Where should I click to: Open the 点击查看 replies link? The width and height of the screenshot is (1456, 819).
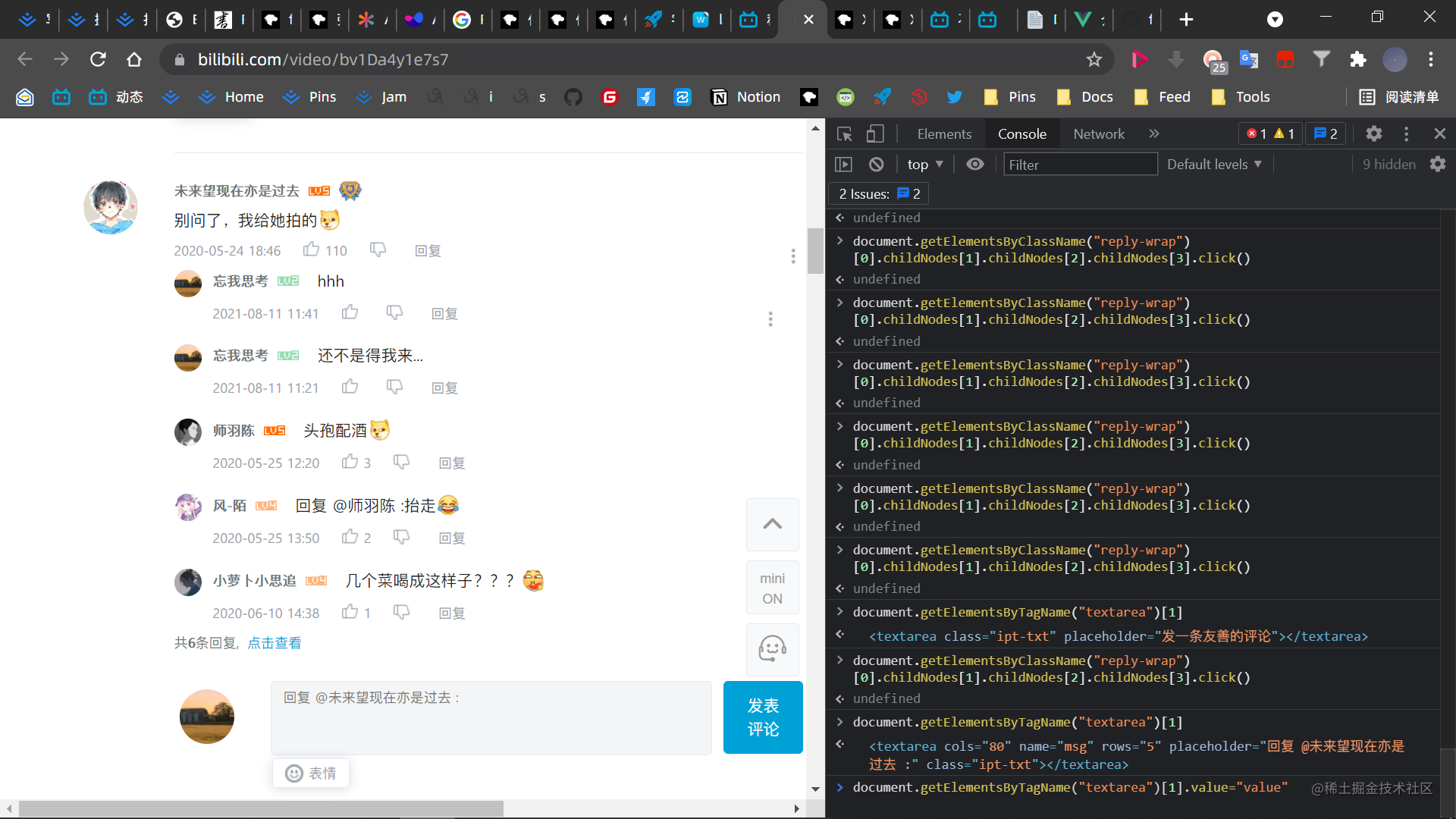[x=275, y=643]
